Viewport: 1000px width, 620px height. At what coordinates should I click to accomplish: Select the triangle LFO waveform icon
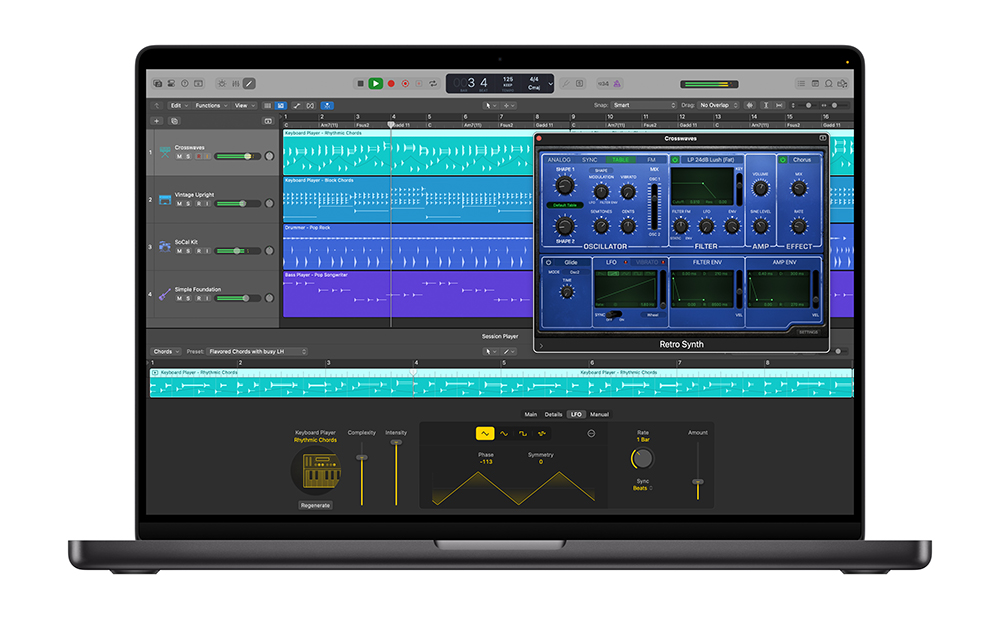(485, 433)
